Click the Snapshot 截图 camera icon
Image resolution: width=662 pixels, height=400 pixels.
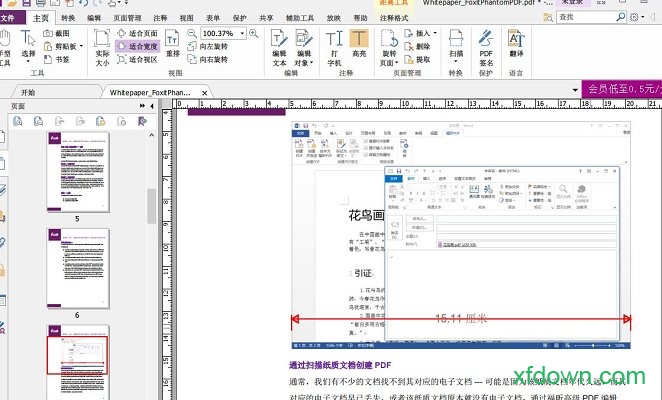(x=48, y=33)
